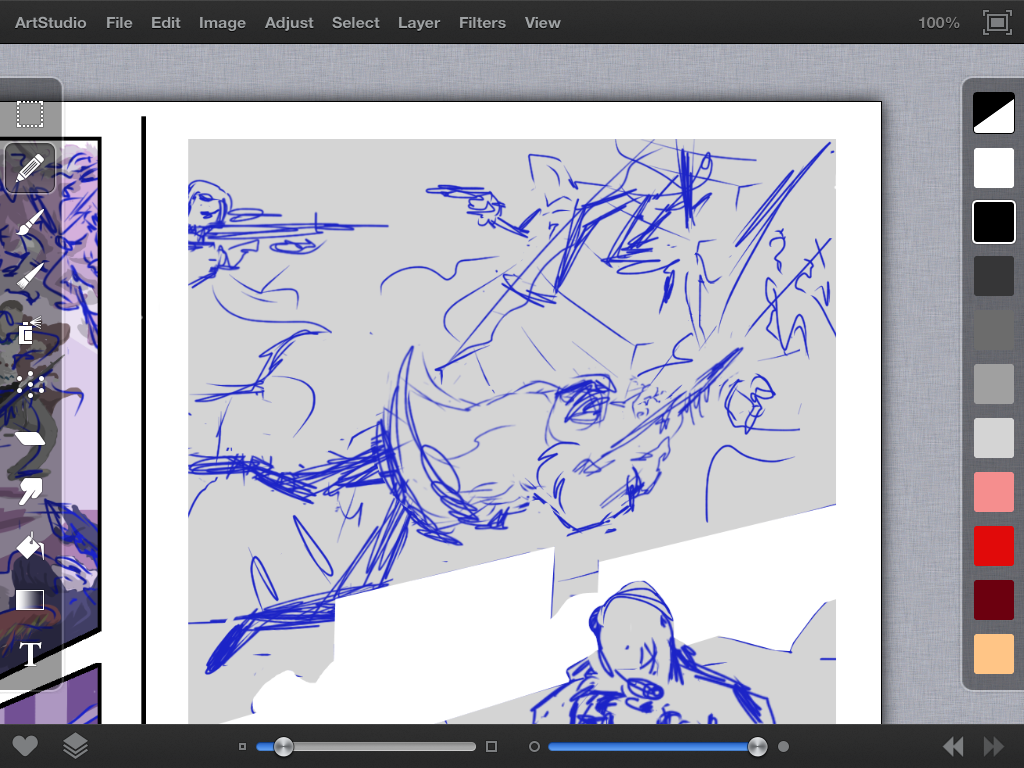Image resolution: width=1024 pixels, height=768 pixels.
Task: Select the rectangular selection tool
Action: point(30,114)
